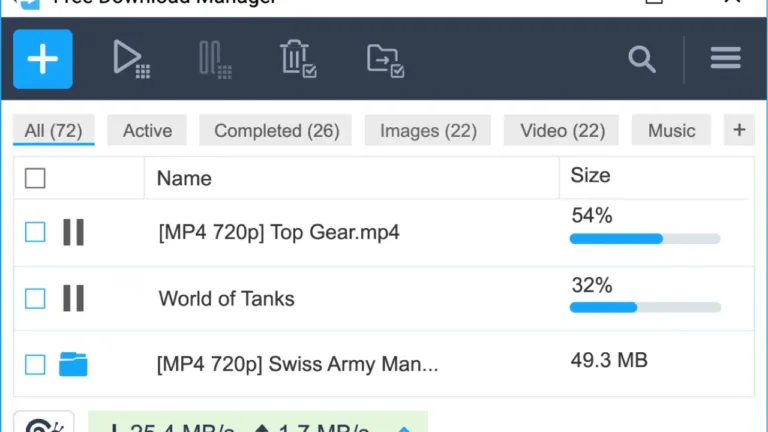768x432 pixels.
Task: Toggle snail mode icon in the status bar
Action: pyautogui.click(x=44, y=422)
